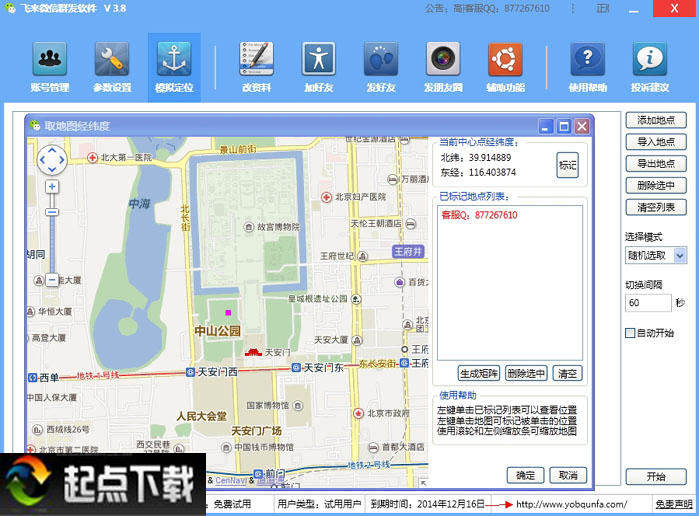Click 皇城根遗址公园 park marker
This screenshot has width=699, height=516.
pos(356,299)
